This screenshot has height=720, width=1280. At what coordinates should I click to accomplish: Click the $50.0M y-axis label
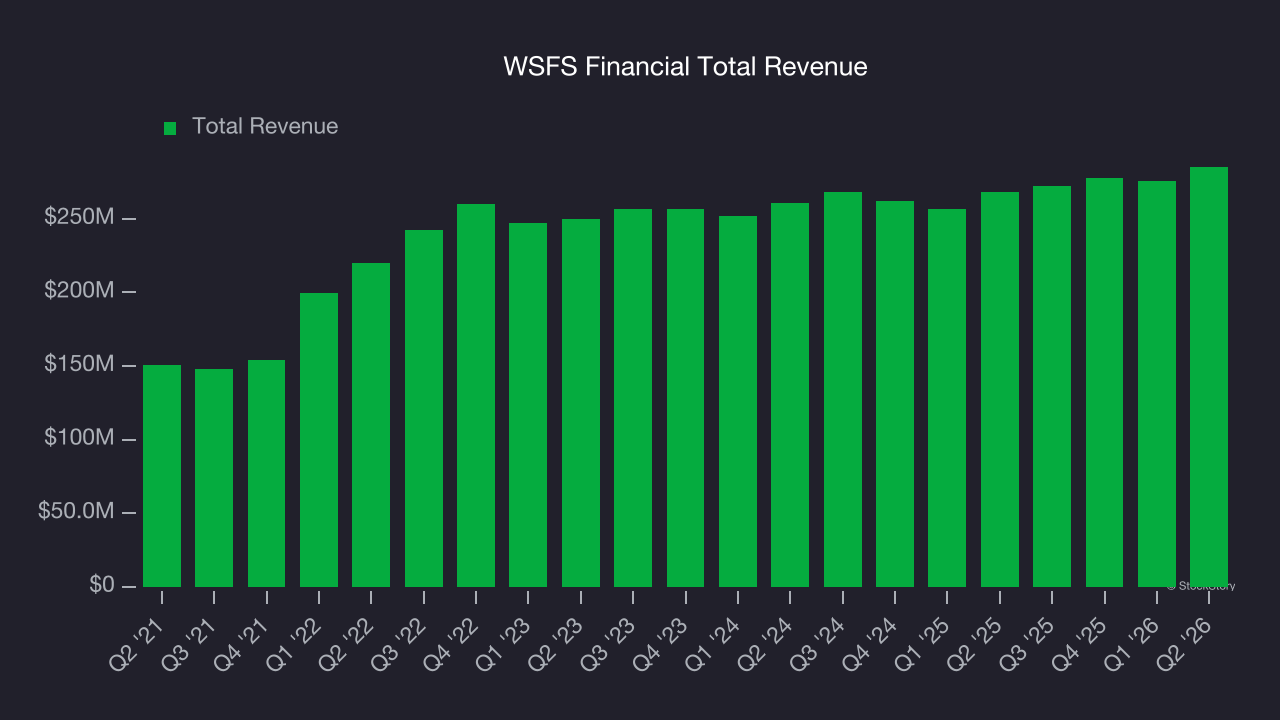75,512
